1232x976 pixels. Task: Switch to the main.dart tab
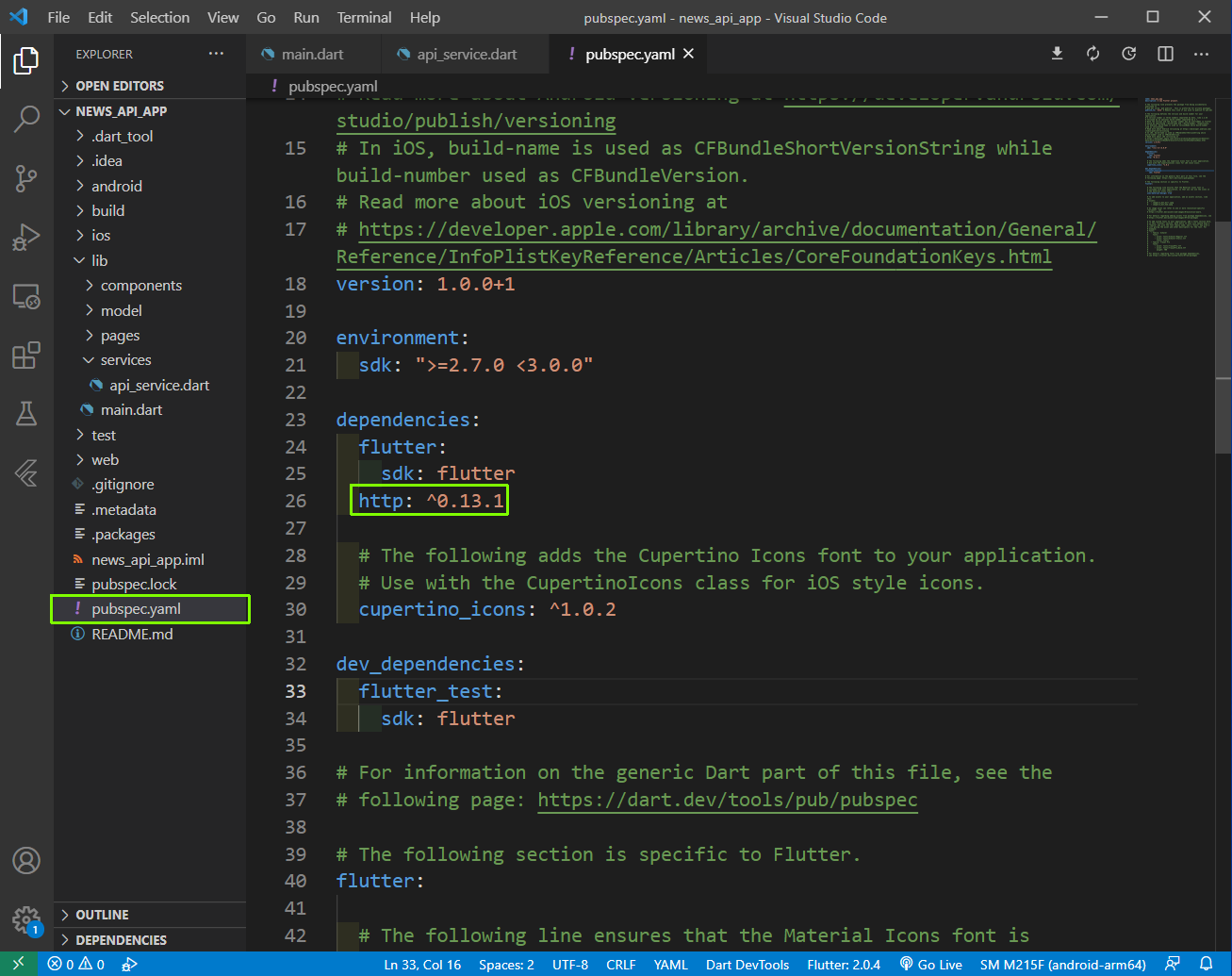pyautogui.click(x=314, y=54)
